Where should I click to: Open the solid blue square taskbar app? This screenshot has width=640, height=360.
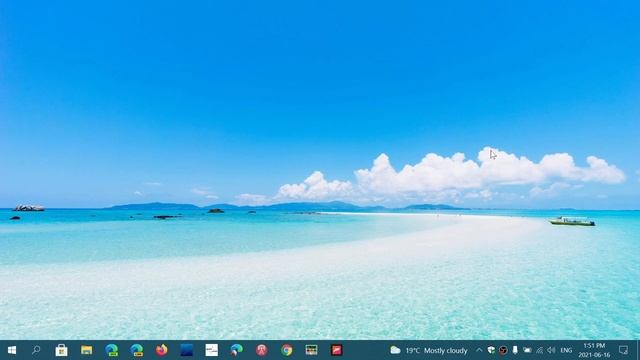click(187, 350)
